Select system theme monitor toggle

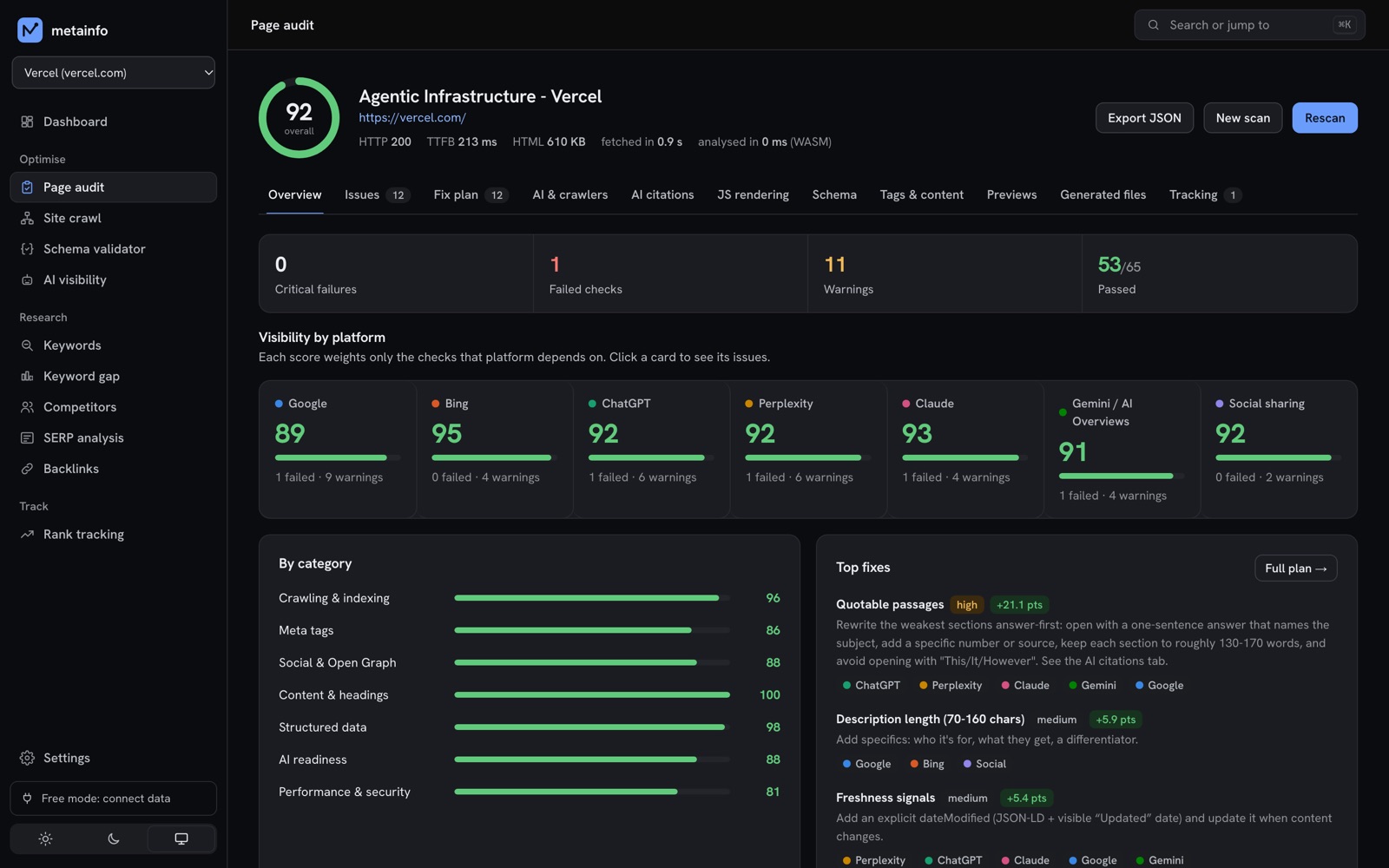[x=181, y=838]
